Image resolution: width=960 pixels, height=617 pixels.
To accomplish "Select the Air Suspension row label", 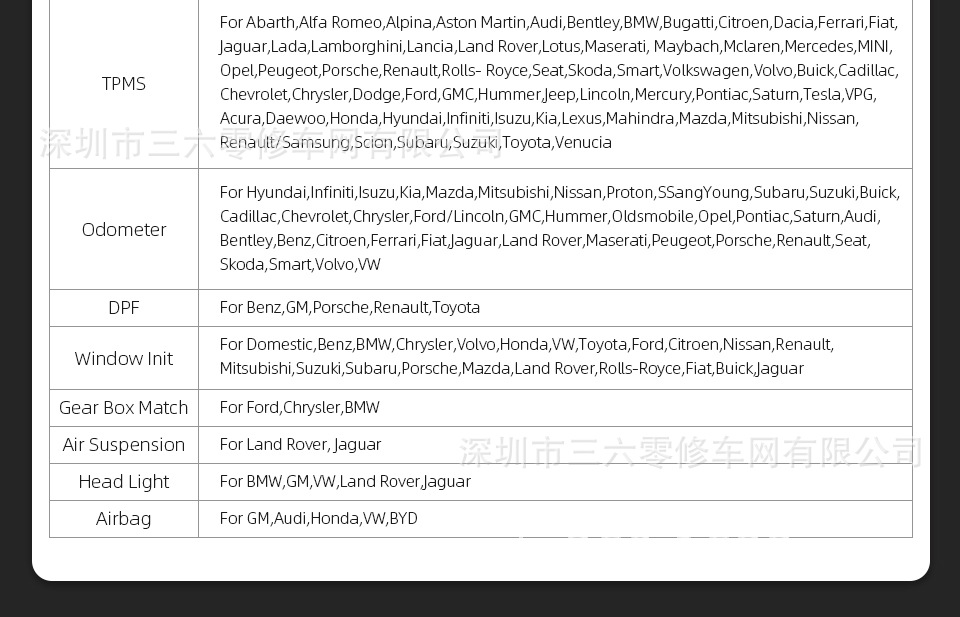I will pos(124,445).
